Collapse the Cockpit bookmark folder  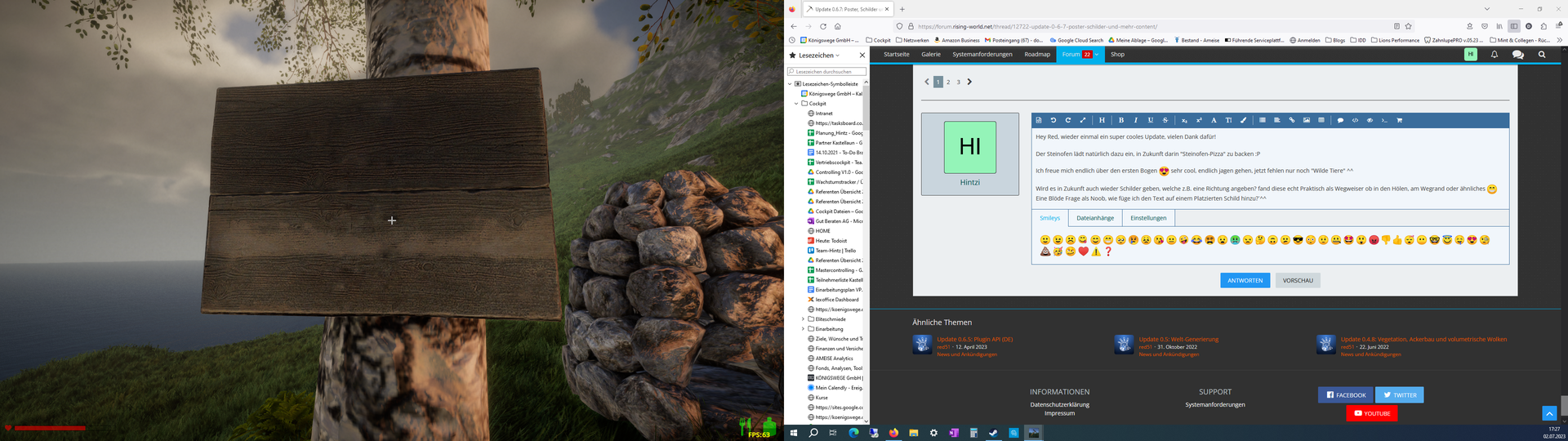(796, 104)
